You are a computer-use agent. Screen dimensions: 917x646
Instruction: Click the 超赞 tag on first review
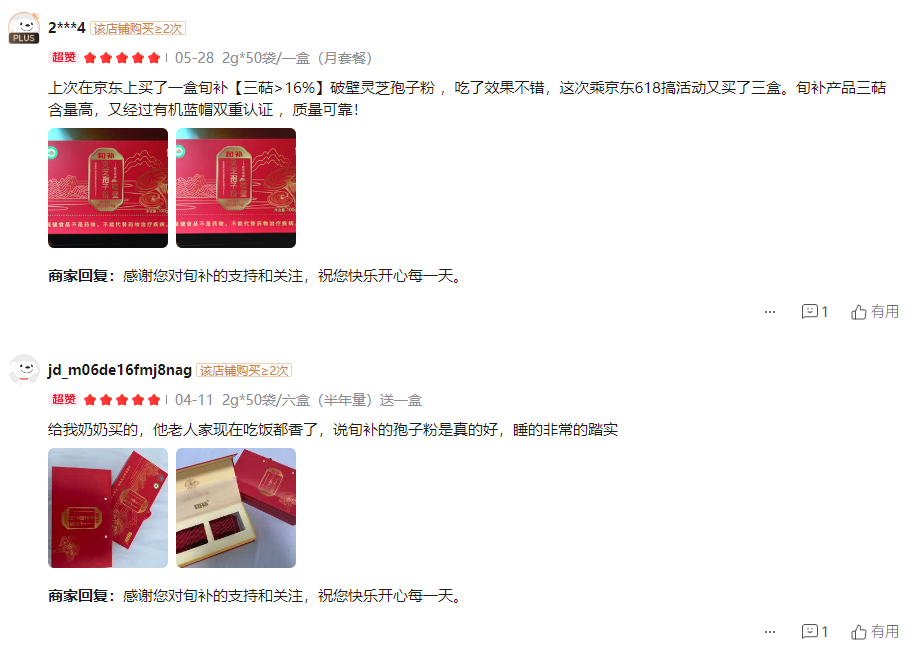64,57
